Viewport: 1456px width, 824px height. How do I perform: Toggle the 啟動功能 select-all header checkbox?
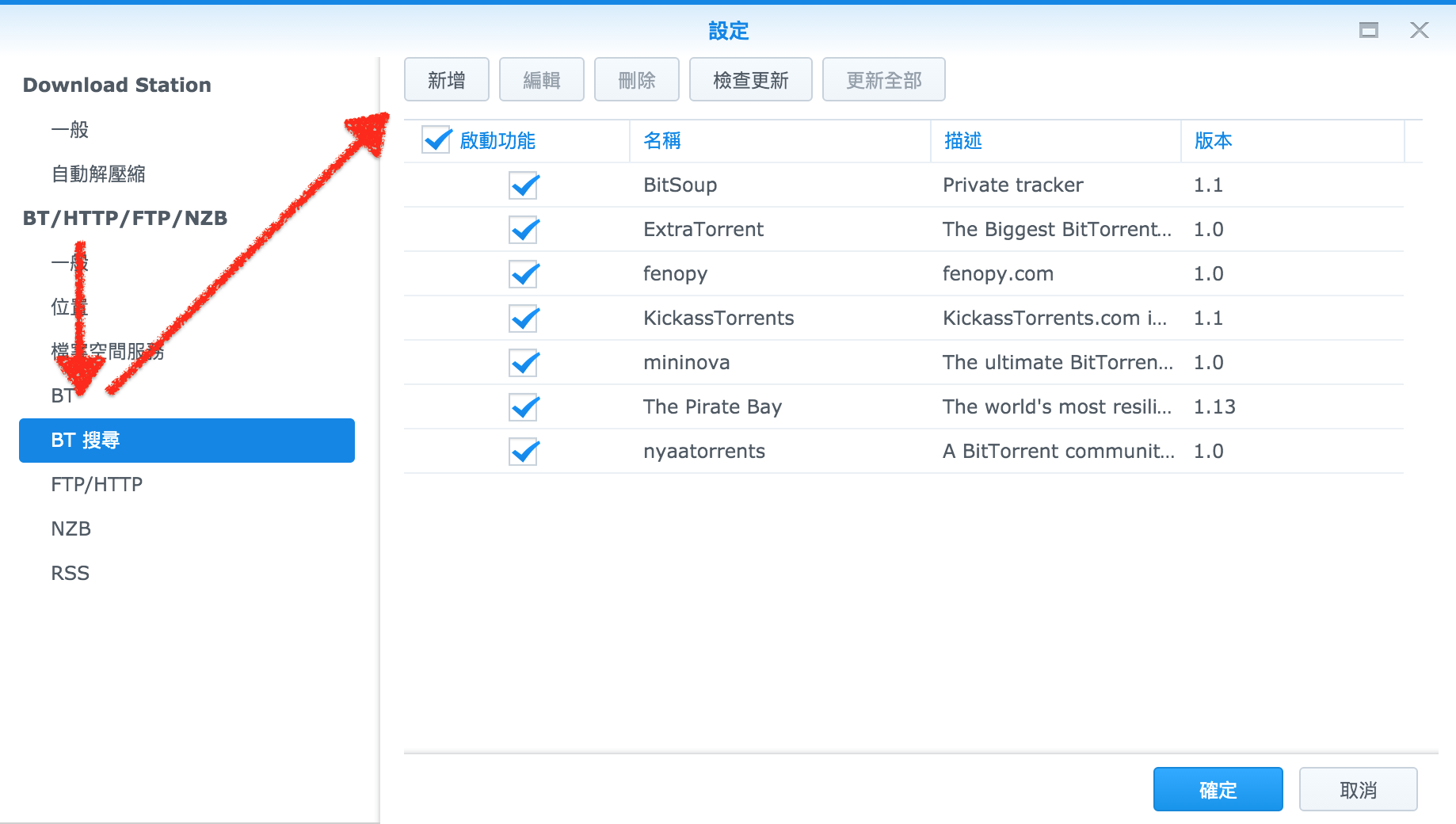coord(436,140)
